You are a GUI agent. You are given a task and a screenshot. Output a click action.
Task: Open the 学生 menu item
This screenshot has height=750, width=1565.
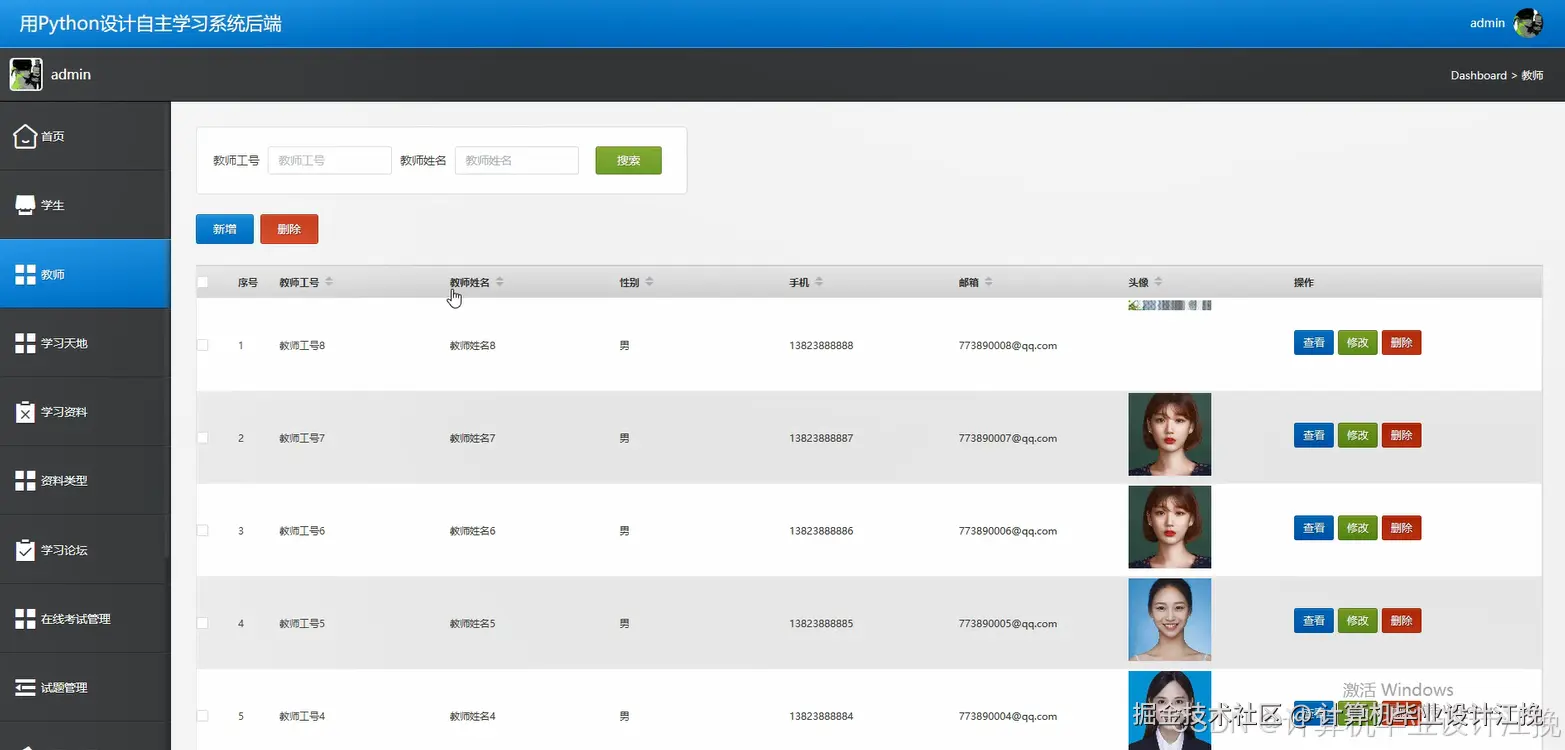tap(85, 205)
